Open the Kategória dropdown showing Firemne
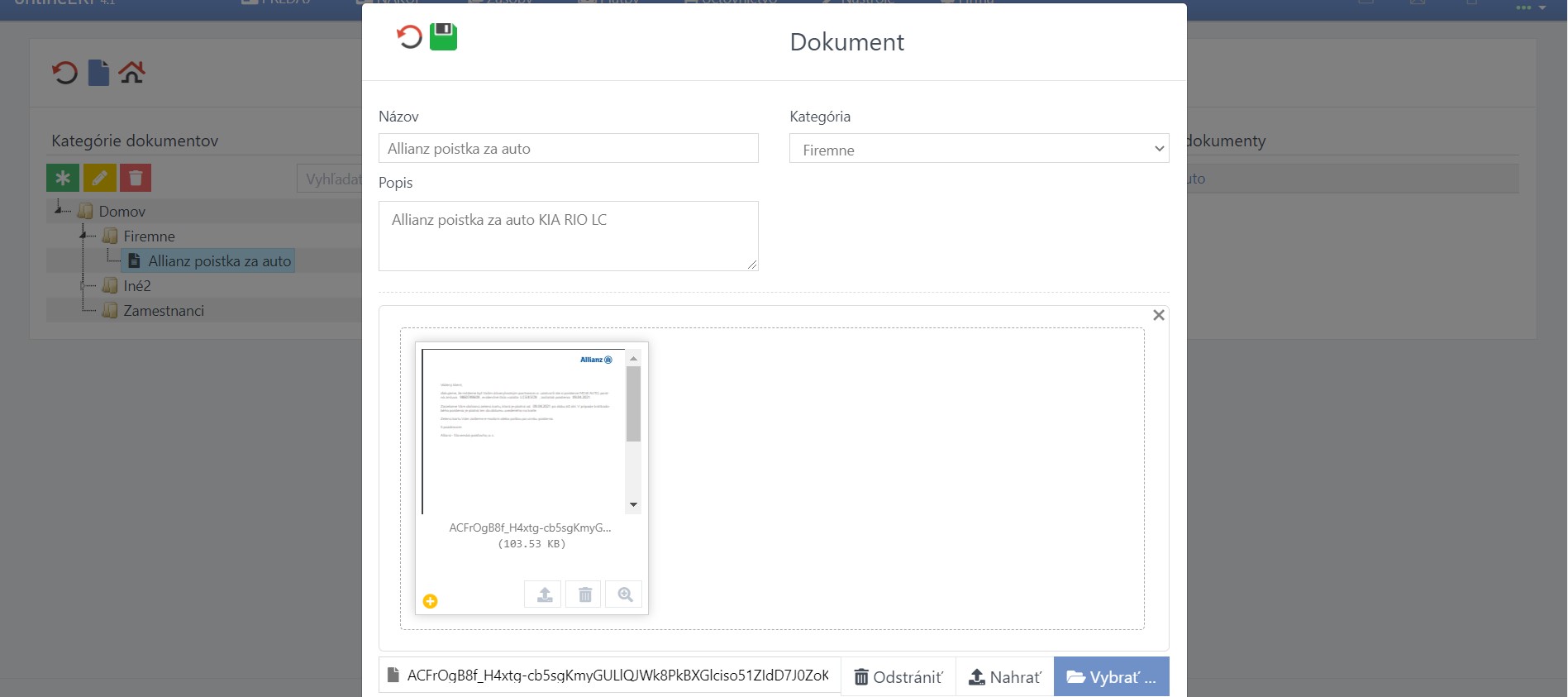This screenshot has width=1568, height=697. tap(979, 149)
